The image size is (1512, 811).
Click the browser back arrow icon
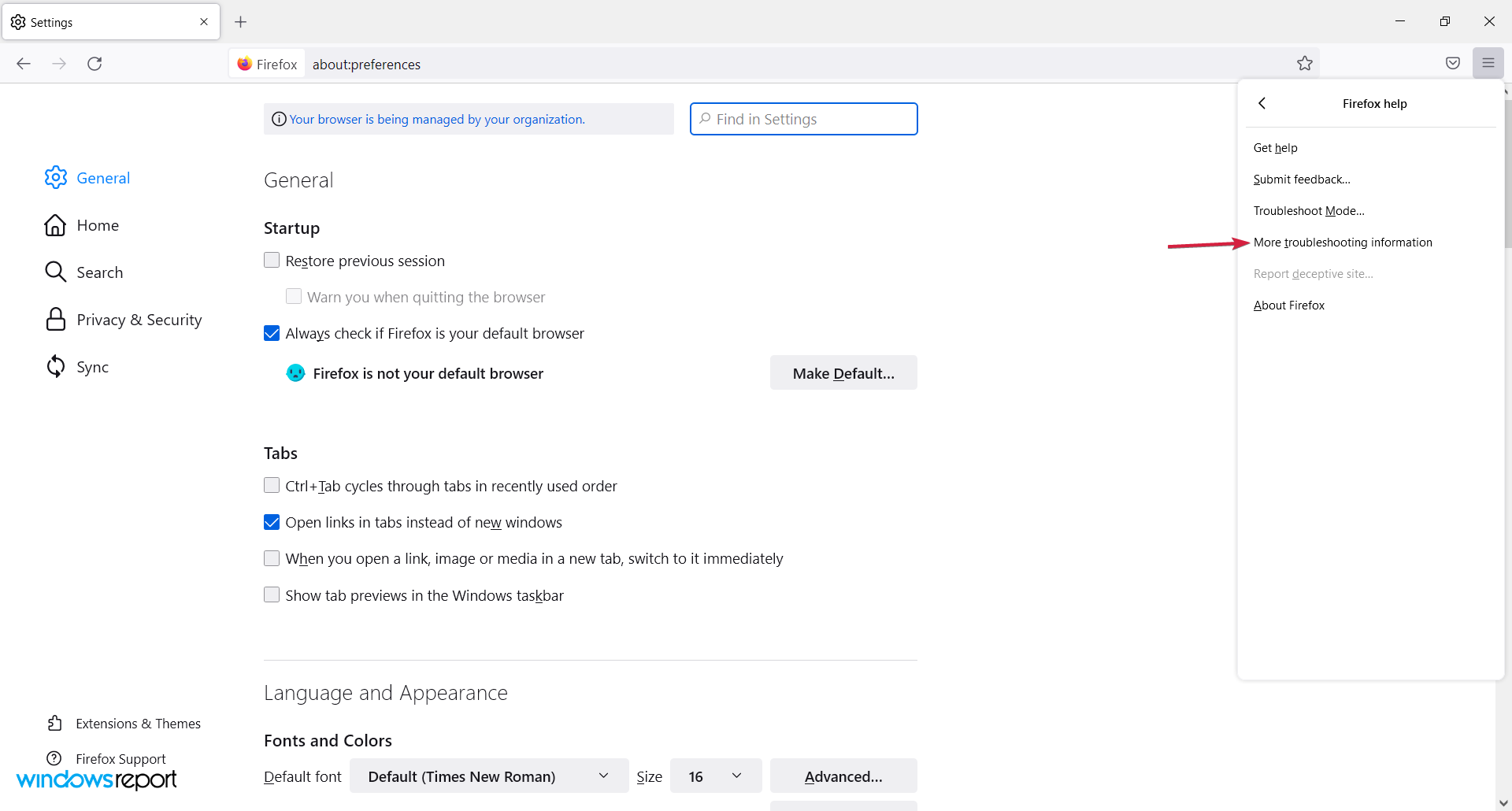point(24,64)
